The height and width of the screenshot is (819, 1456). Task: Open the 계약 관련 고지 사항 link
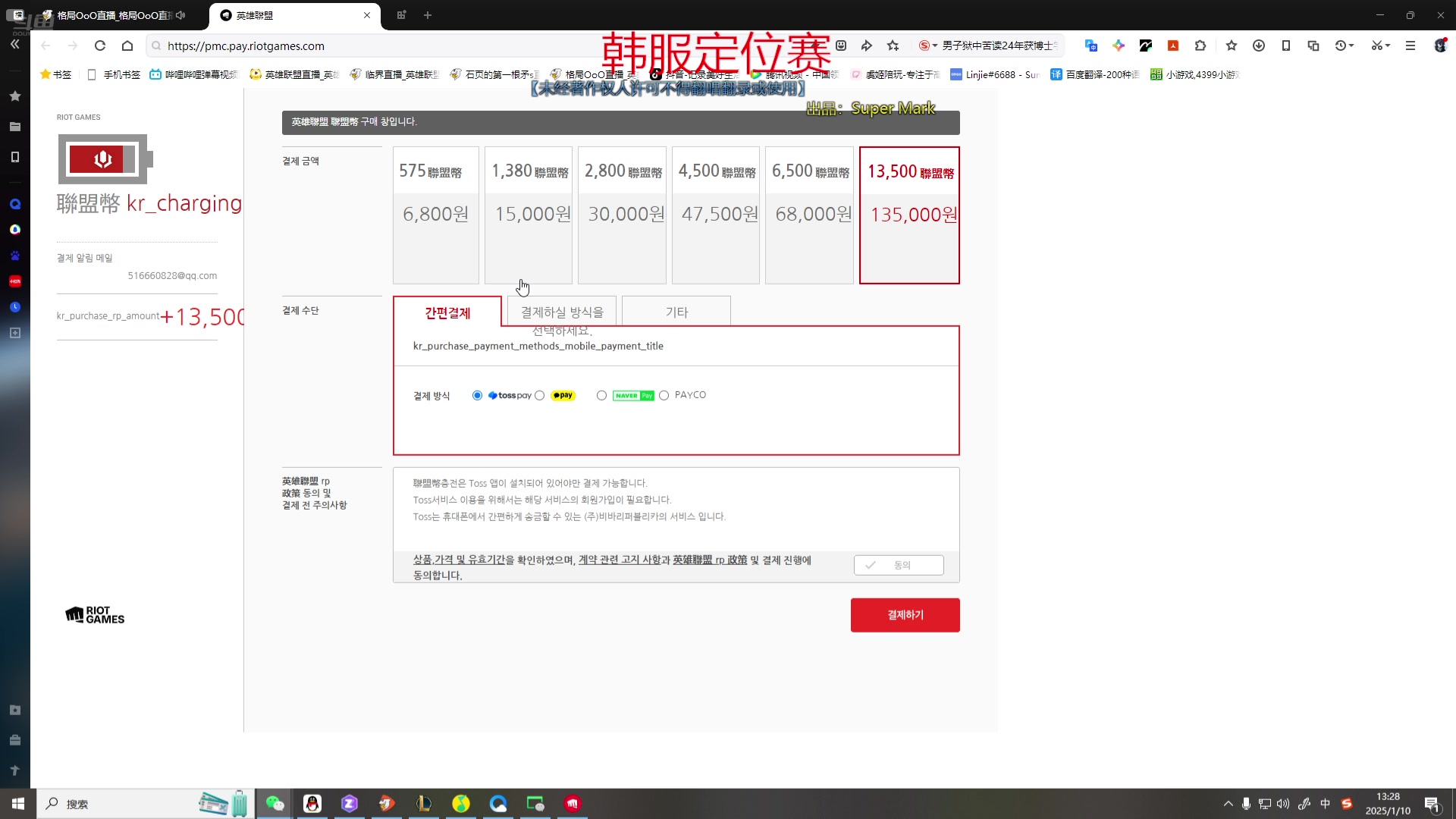click(x=619, y=560)
